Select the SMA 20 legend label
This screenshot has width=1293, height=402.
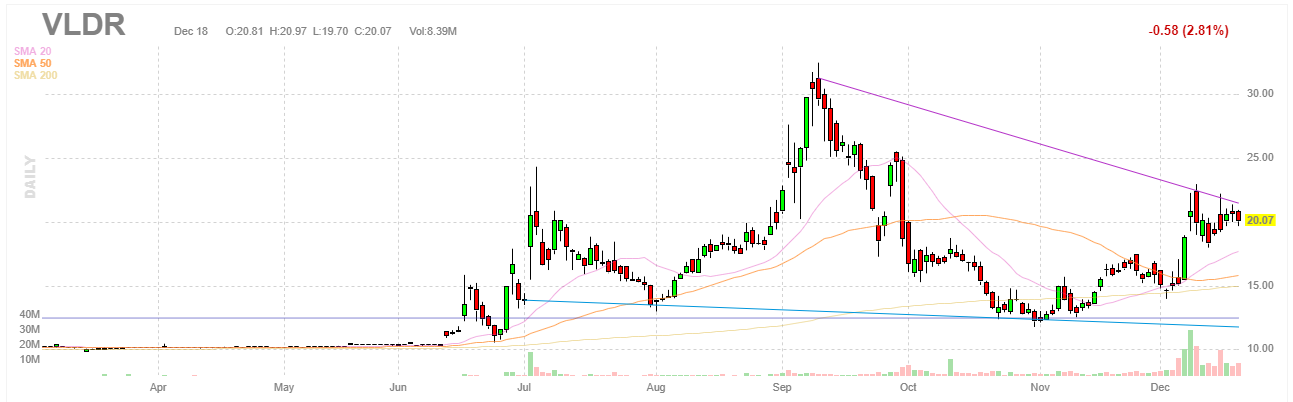click(x=31, y=51)
